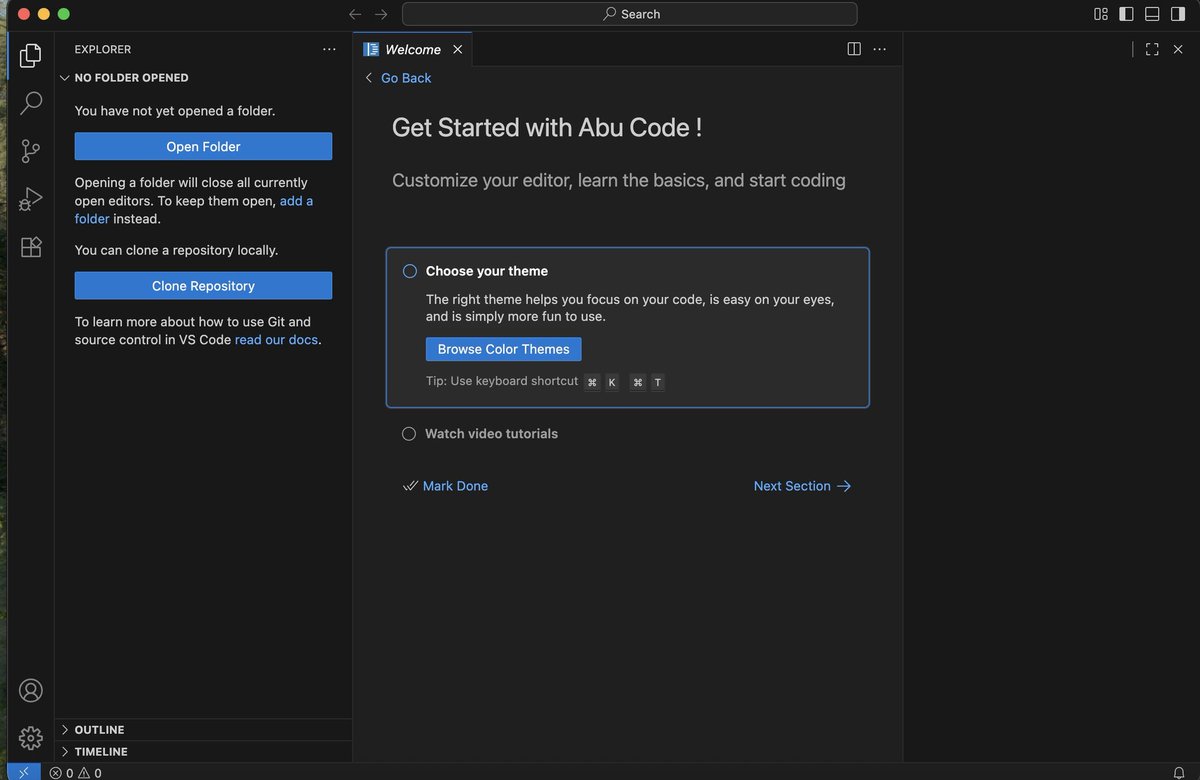The width and height of the screenshot is (1200, 780).
Task: Go to Next Section
Action: (x=802, y=486)
